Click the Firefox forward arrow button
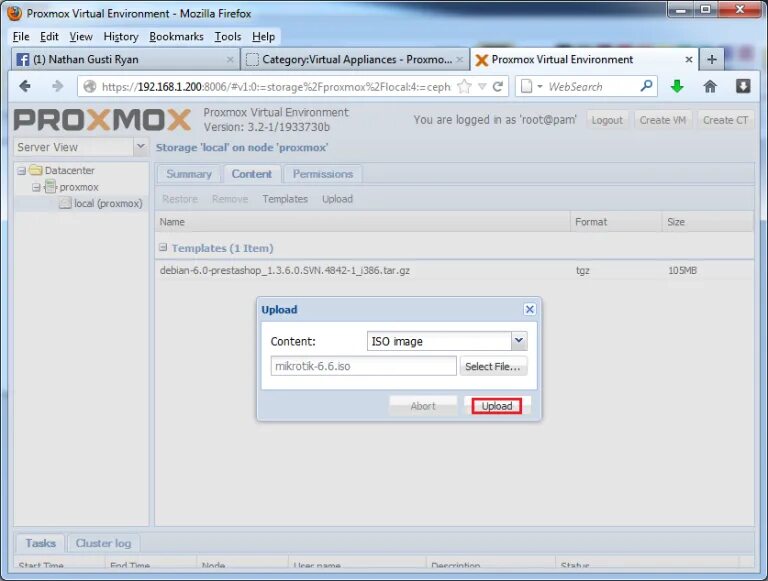The height and width of the screenshot is (581, 768). pyautogui.click(x=58, y=87)
